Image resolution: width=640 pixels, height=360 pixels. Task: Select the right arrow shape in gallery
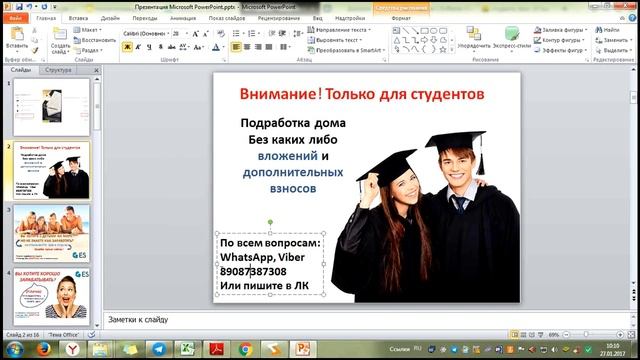424,40
